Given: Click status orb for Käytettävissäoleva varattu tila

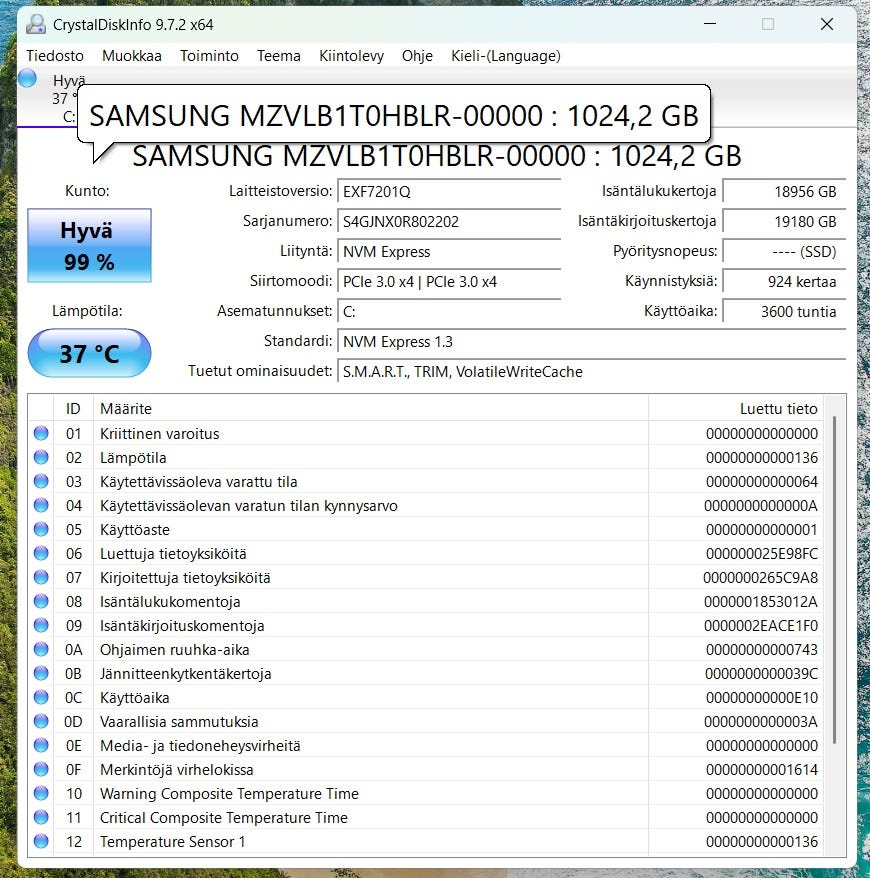Looking at the screenshot, I should pyautogui.click(x=41, y=481).
